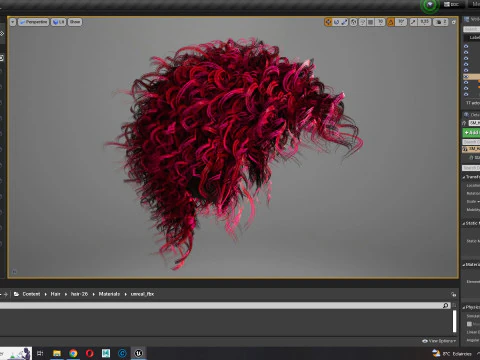The image size is (480, 360).
Task: Click unreal_fbx folder in breadcrumb path
Action: [x=142, y=294]
